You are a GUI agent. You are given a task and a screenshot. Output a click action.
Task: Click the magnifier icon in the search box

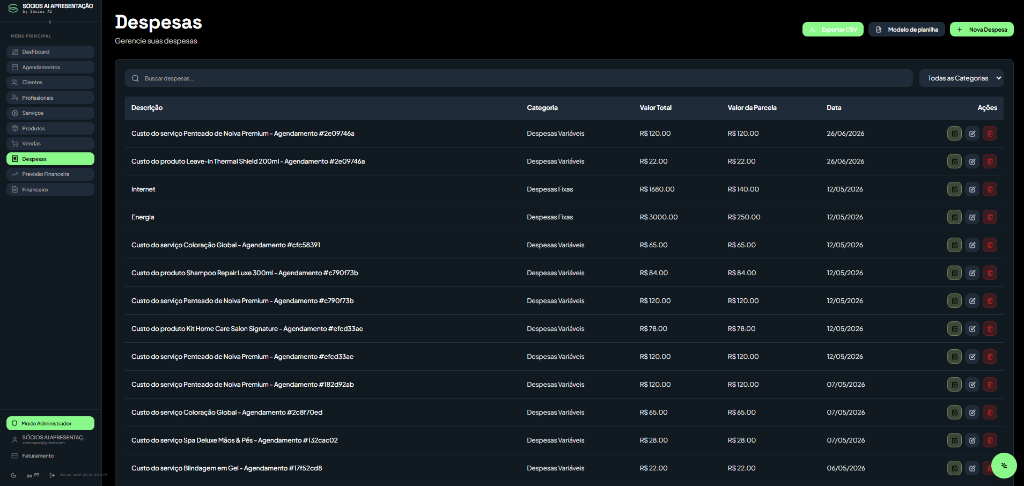135,78
